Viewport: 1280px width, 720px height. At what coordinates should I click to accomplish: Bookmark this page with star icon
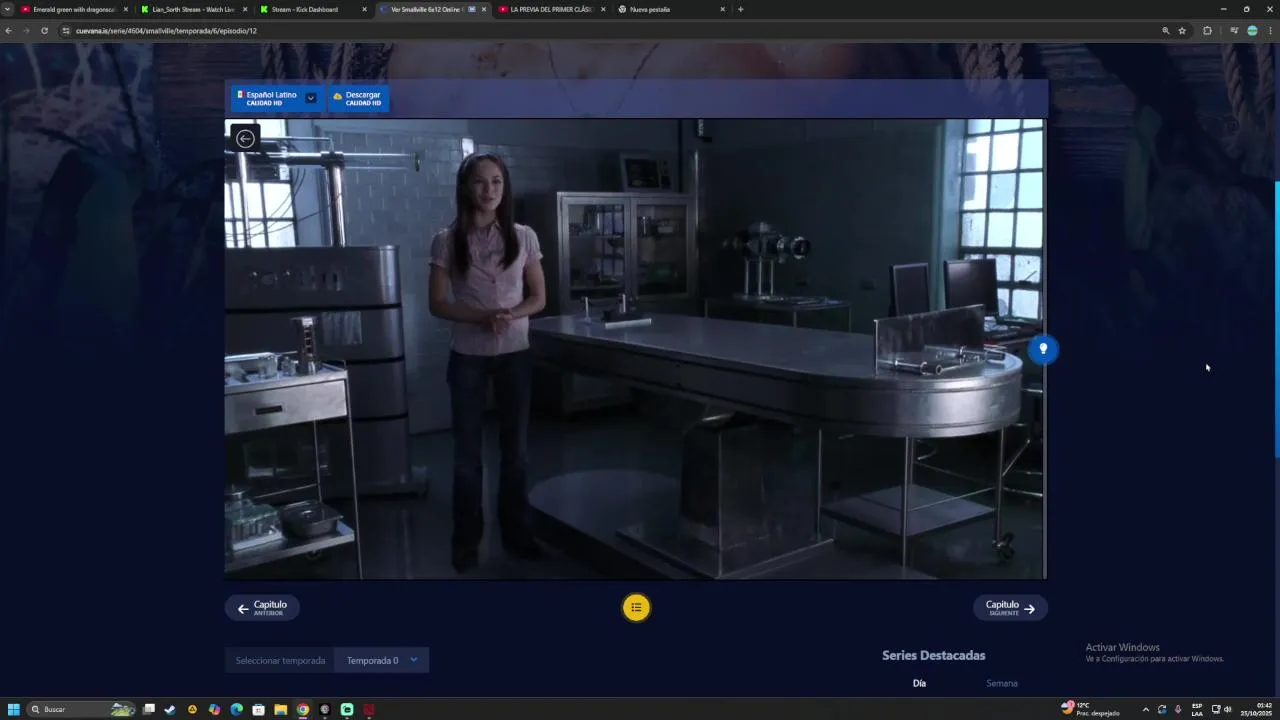1182,31
